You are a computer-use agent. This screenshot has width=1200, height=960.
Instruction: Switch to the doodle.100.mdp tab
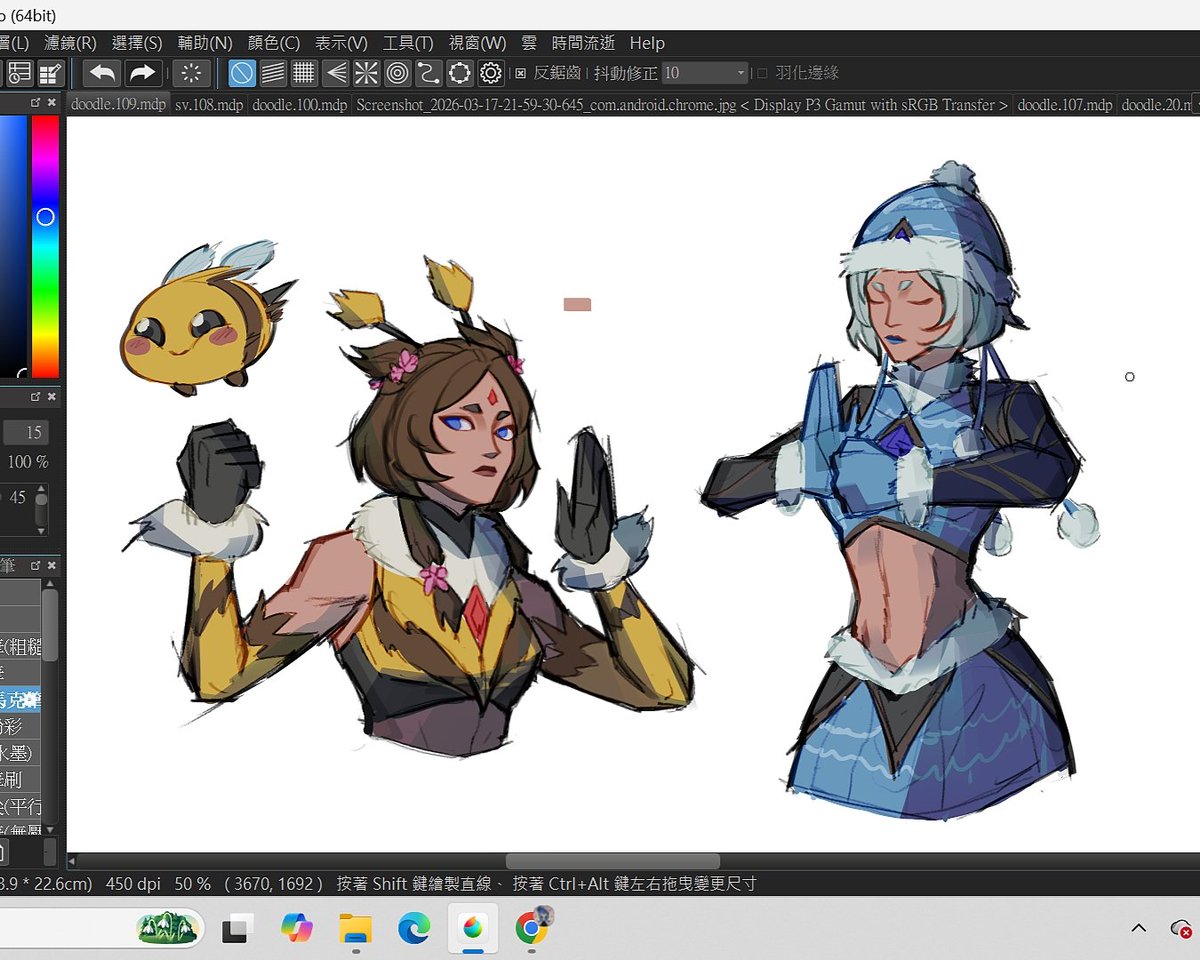coord(299,104)
